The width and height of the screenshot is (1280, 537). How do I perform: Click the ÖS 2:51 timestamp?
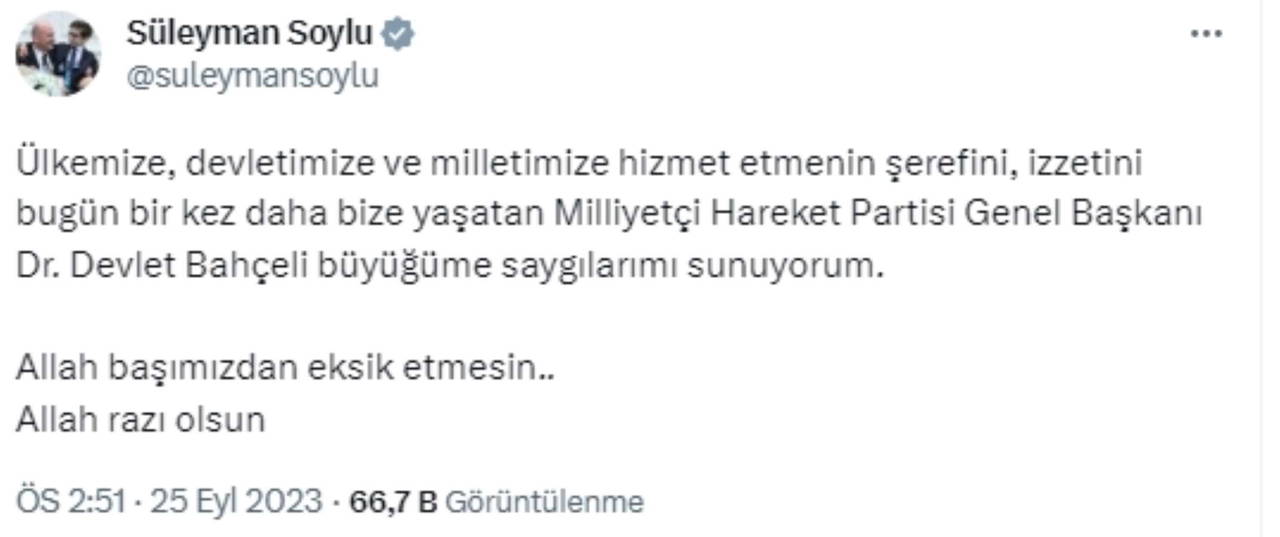(70, 501)
